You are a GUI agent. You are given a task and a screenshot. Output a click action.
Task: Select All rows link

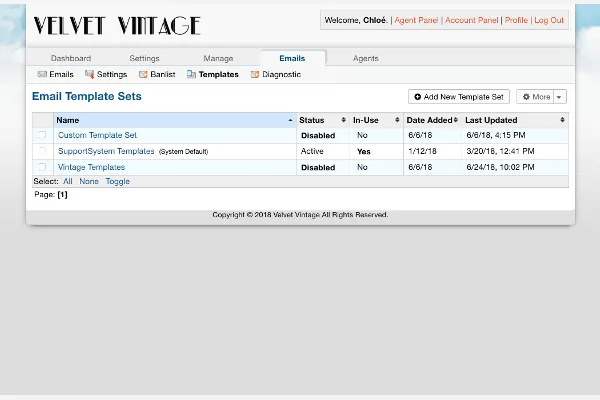(x=68, y=181)
